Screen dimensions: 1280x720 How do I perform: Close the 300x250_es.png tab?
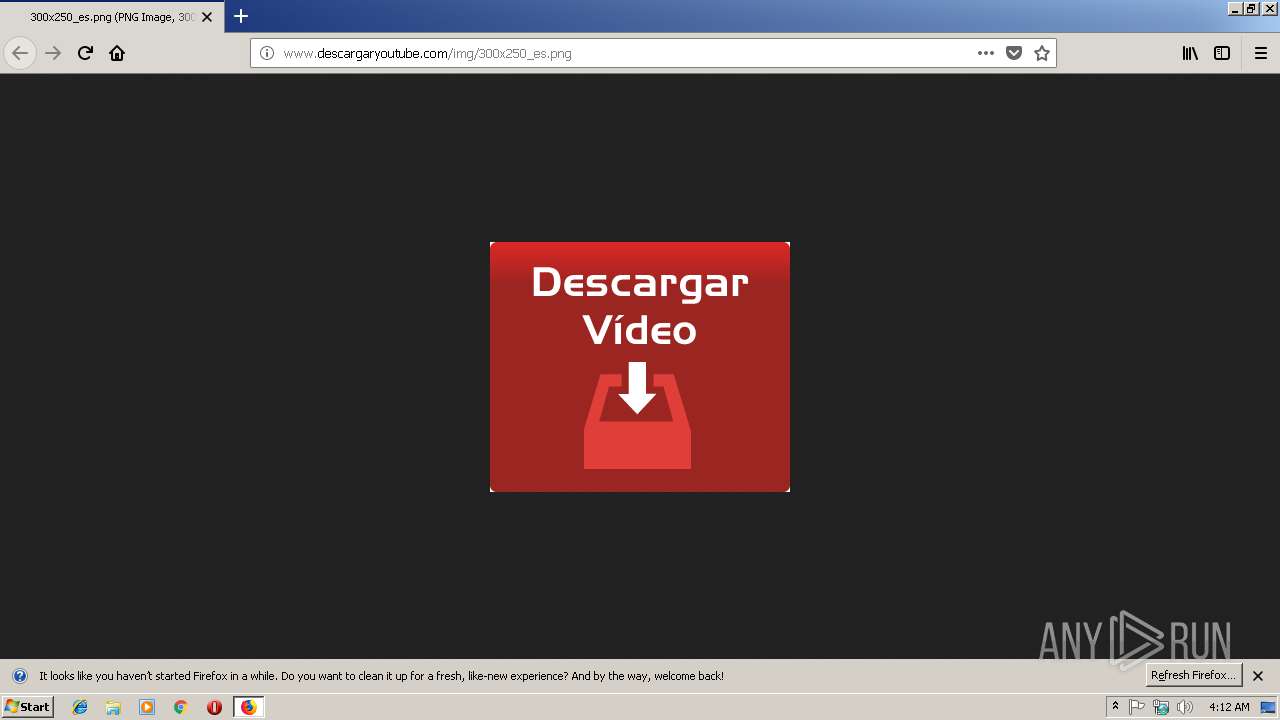pyautogui.click(x=207, y=17)
